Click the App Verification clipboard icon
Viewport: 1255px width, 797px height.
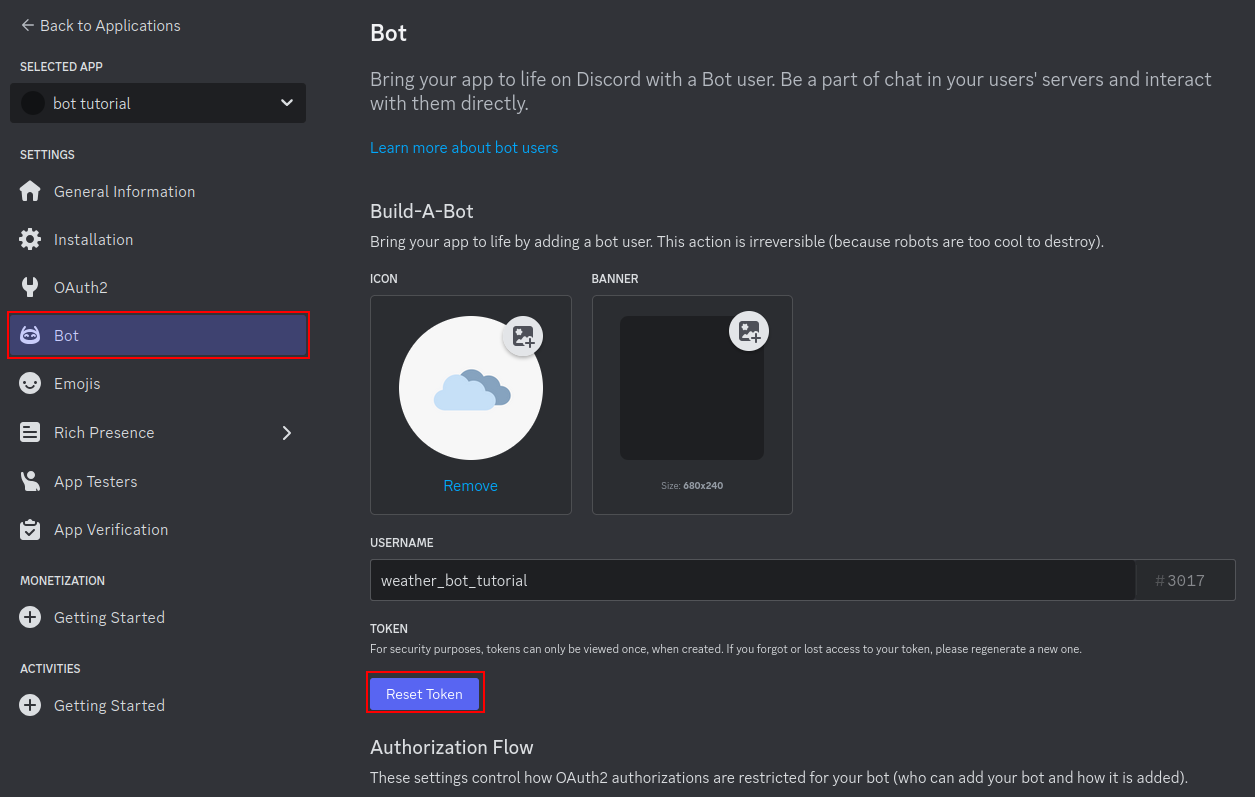30,529
